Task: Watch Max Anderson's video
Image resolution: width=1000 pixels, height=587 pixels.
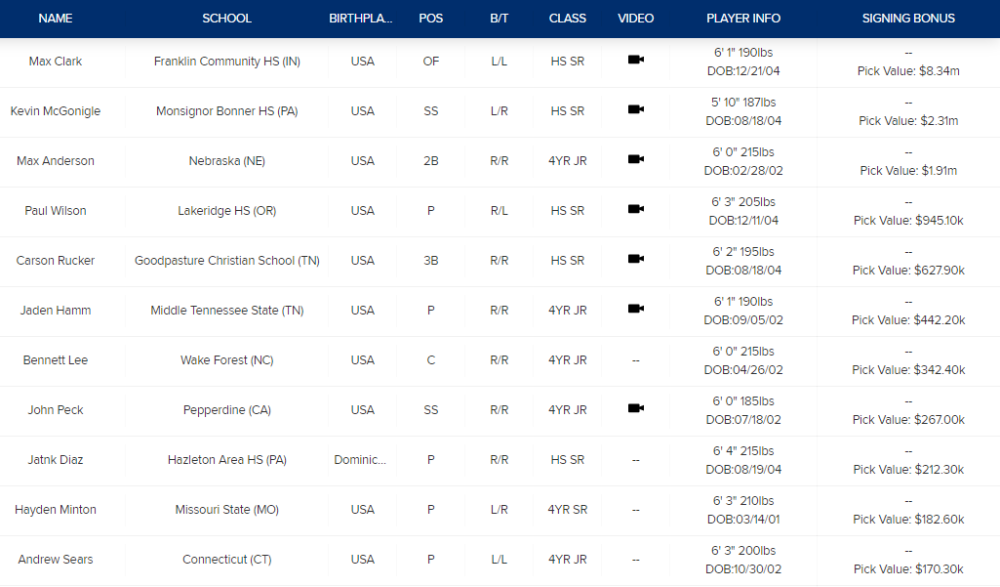Action: coord(635,160)
